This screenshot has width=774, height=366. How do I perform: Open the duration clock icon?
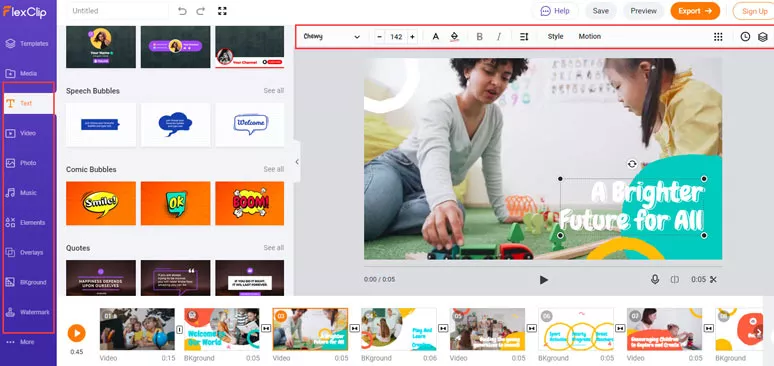pos(745,37)
